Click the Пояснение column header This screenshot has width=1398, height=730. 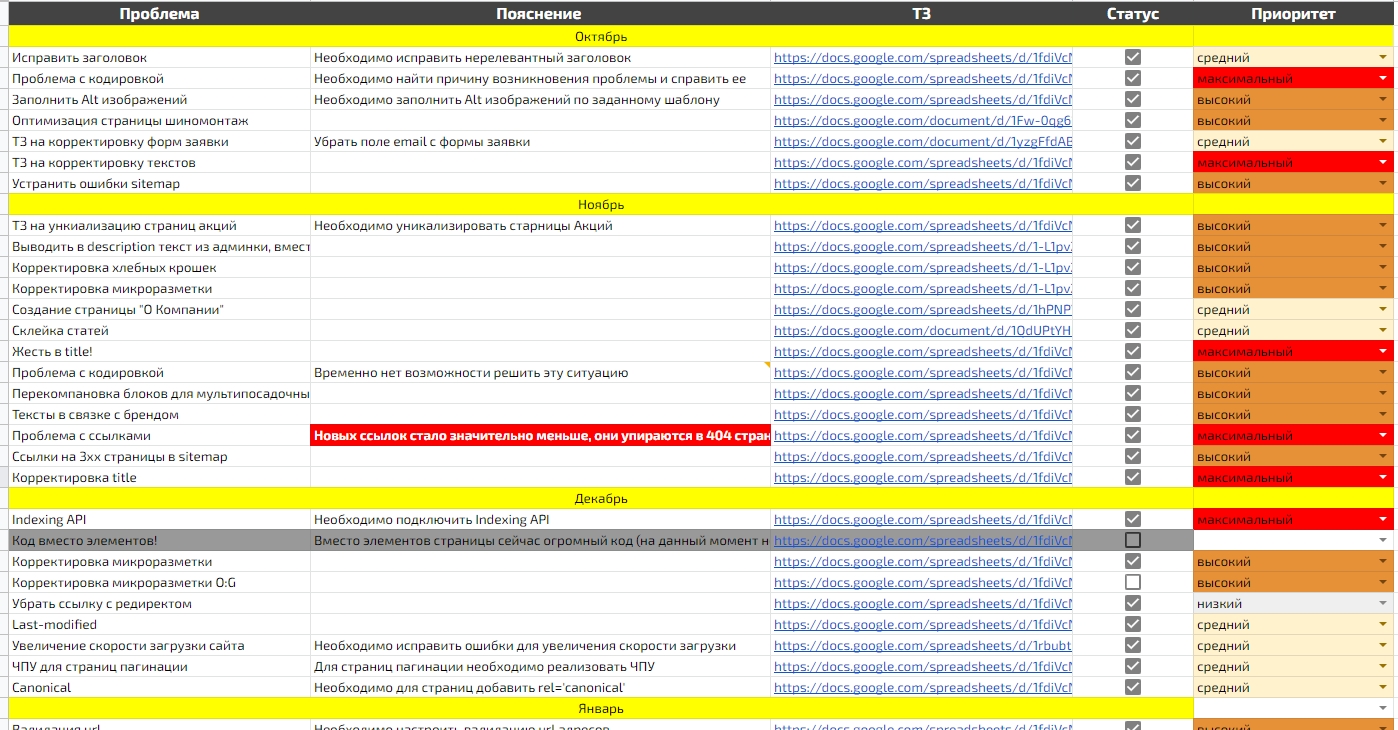point(540,14)
